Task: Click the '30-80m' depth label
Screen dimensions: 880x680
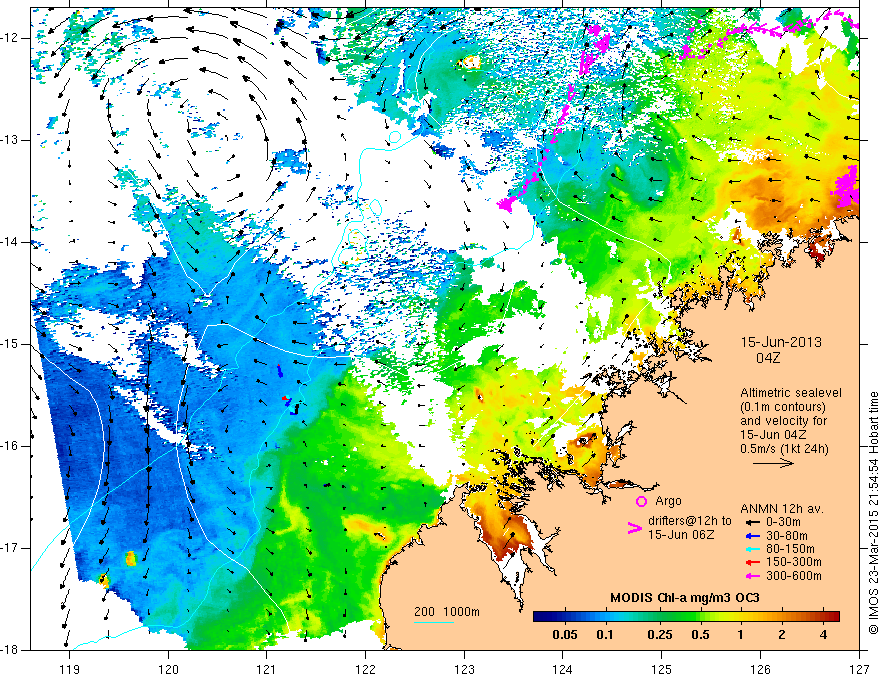Action: (x=787, y=535)
